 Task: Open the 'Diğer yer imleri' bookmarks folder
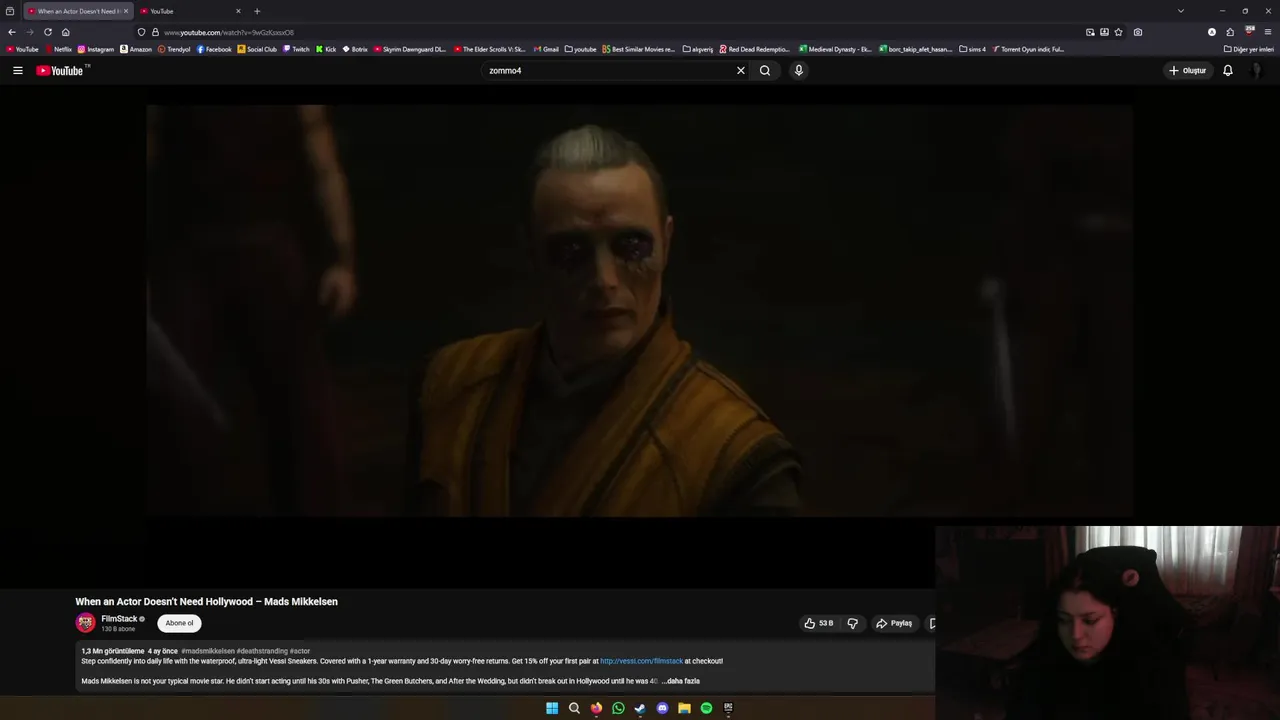coord(1248,49)
